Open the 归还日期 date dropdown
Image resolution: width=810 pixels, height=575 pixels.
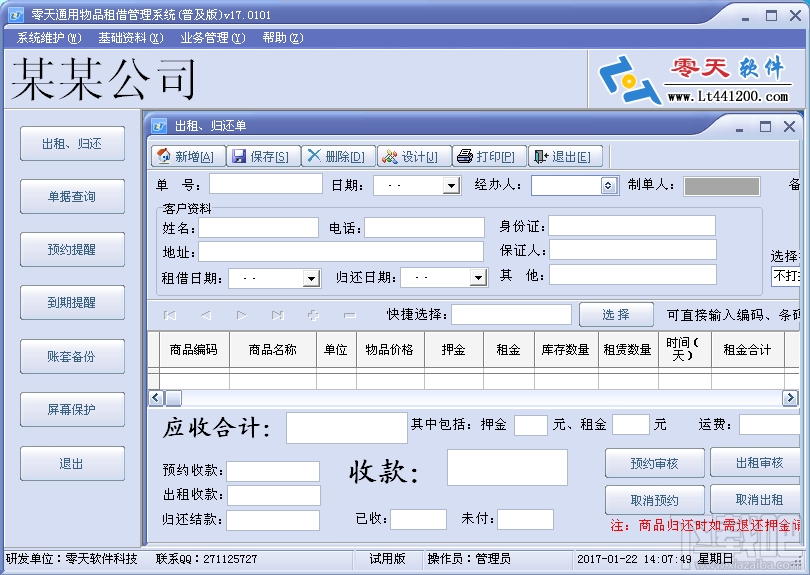tap(478, 278)
